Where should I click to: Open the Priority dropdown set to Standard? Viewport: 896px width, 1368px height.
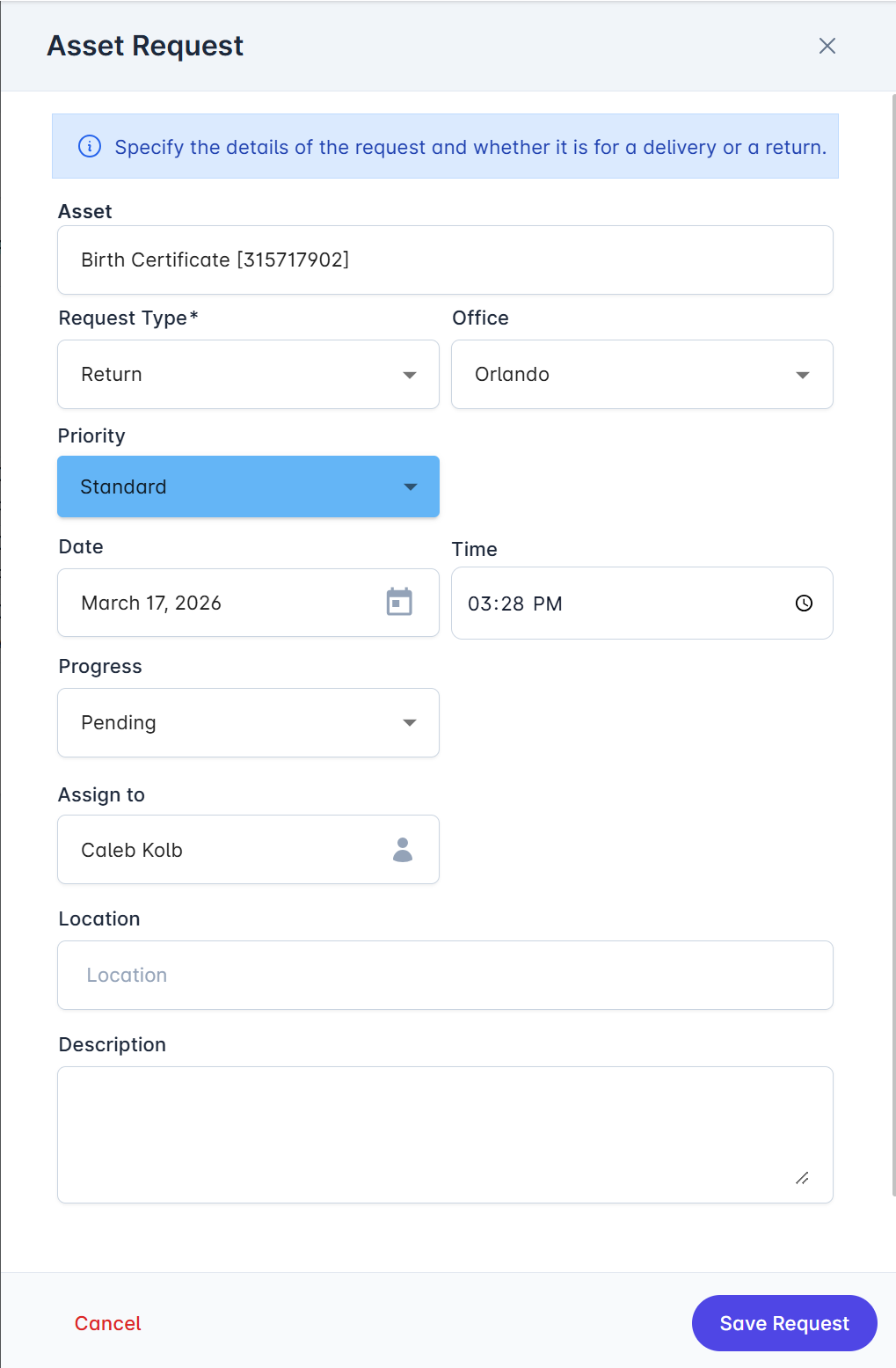coord(248,486)
